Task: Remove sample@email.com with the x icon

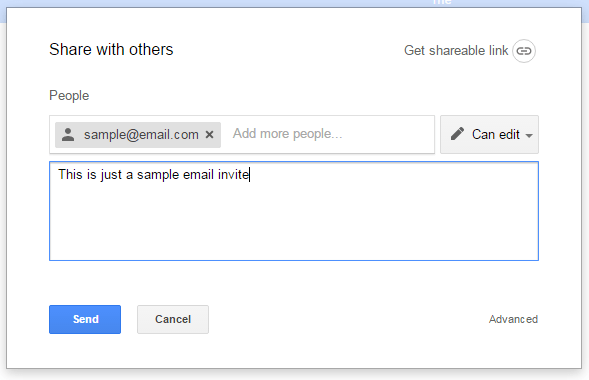Action: pos(210,134)
